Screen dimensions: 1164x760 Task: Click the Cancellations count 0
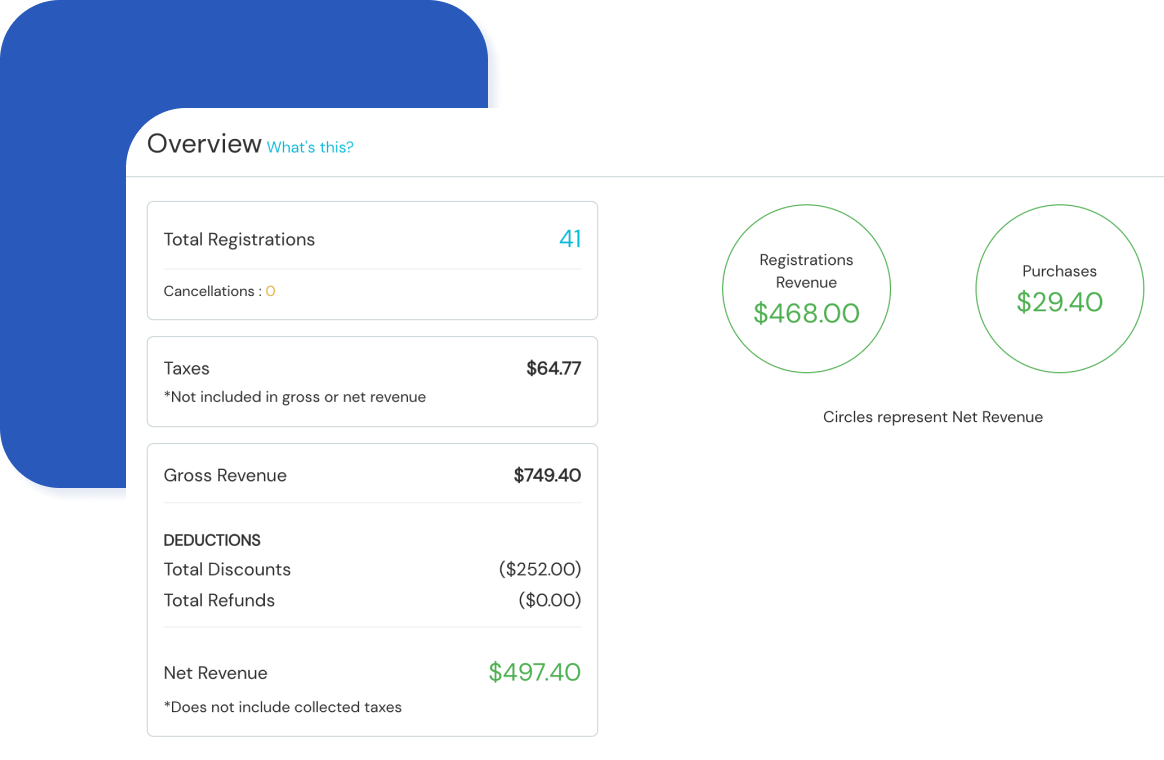point(270,291)
